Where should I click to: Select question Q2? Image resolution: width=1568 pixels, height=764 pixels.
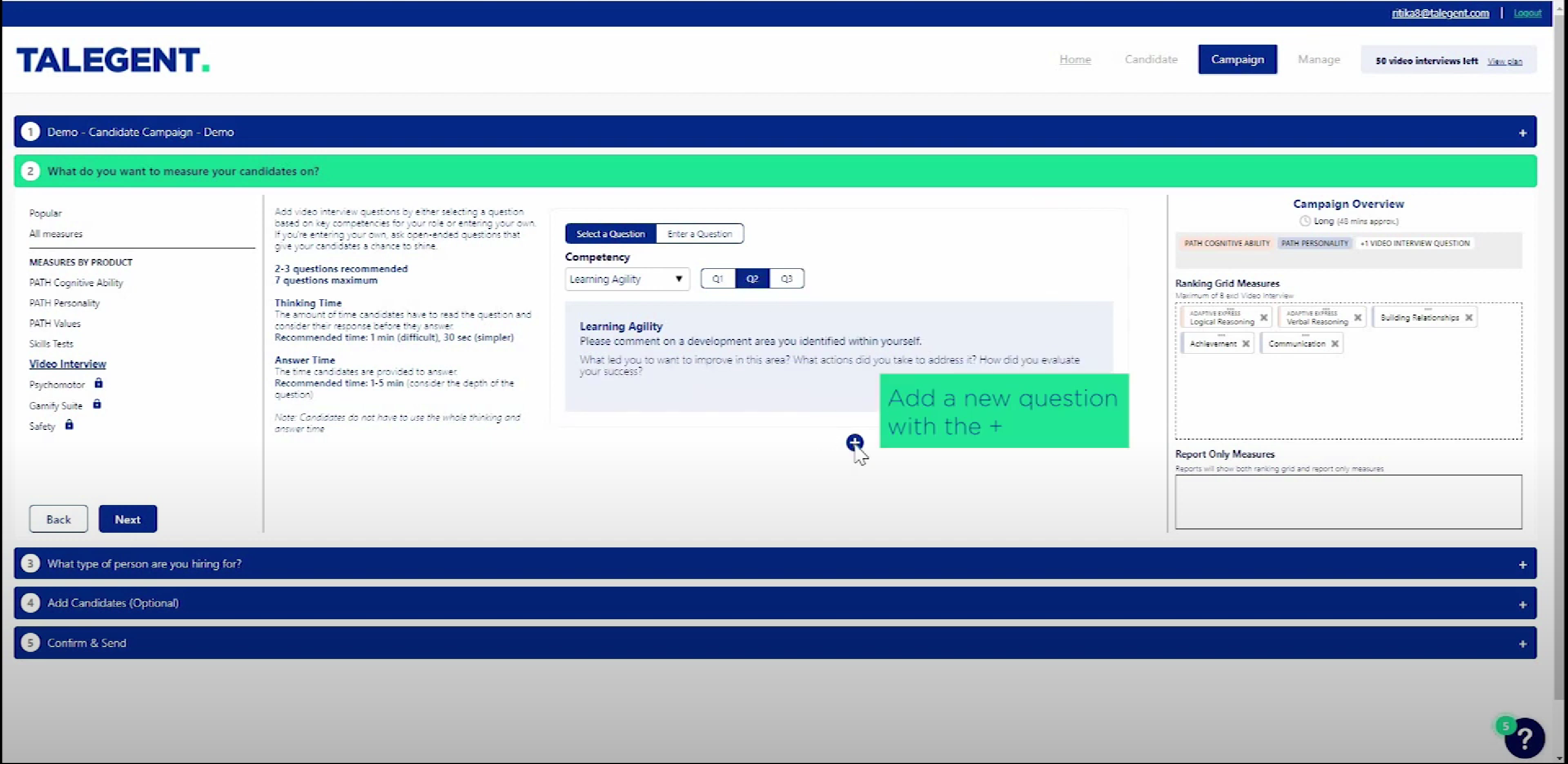pyautogui.click(x=752, y=279)
